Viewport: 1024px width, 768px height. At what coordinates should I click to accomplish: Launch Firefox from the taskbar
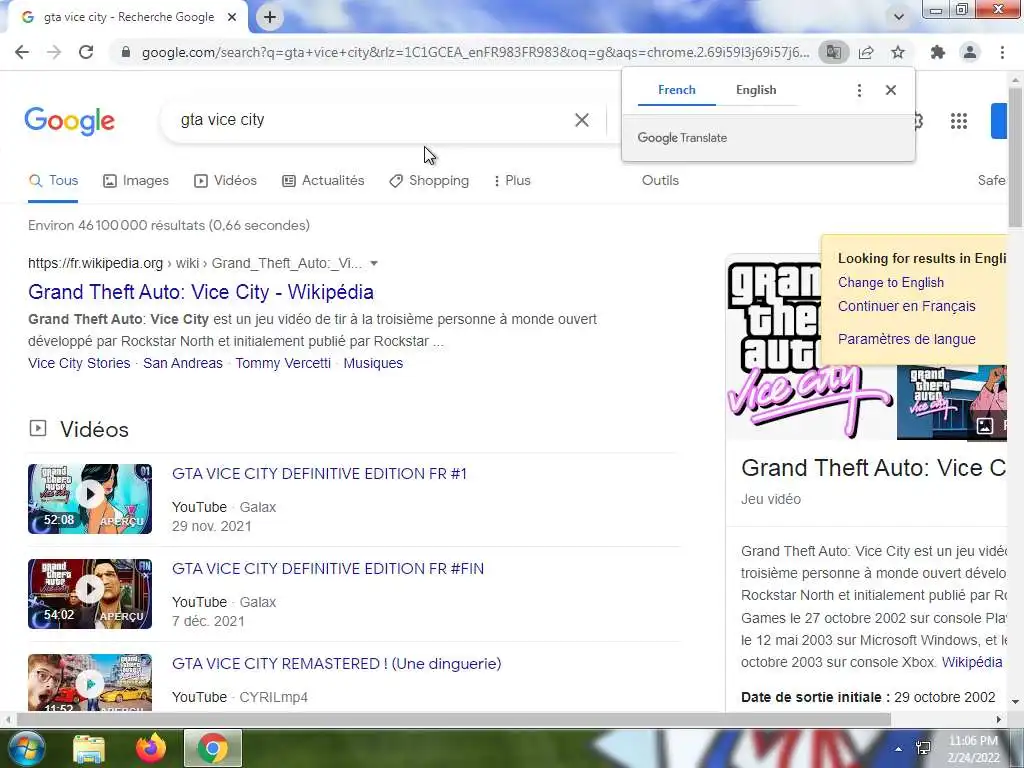coord(151,748)
